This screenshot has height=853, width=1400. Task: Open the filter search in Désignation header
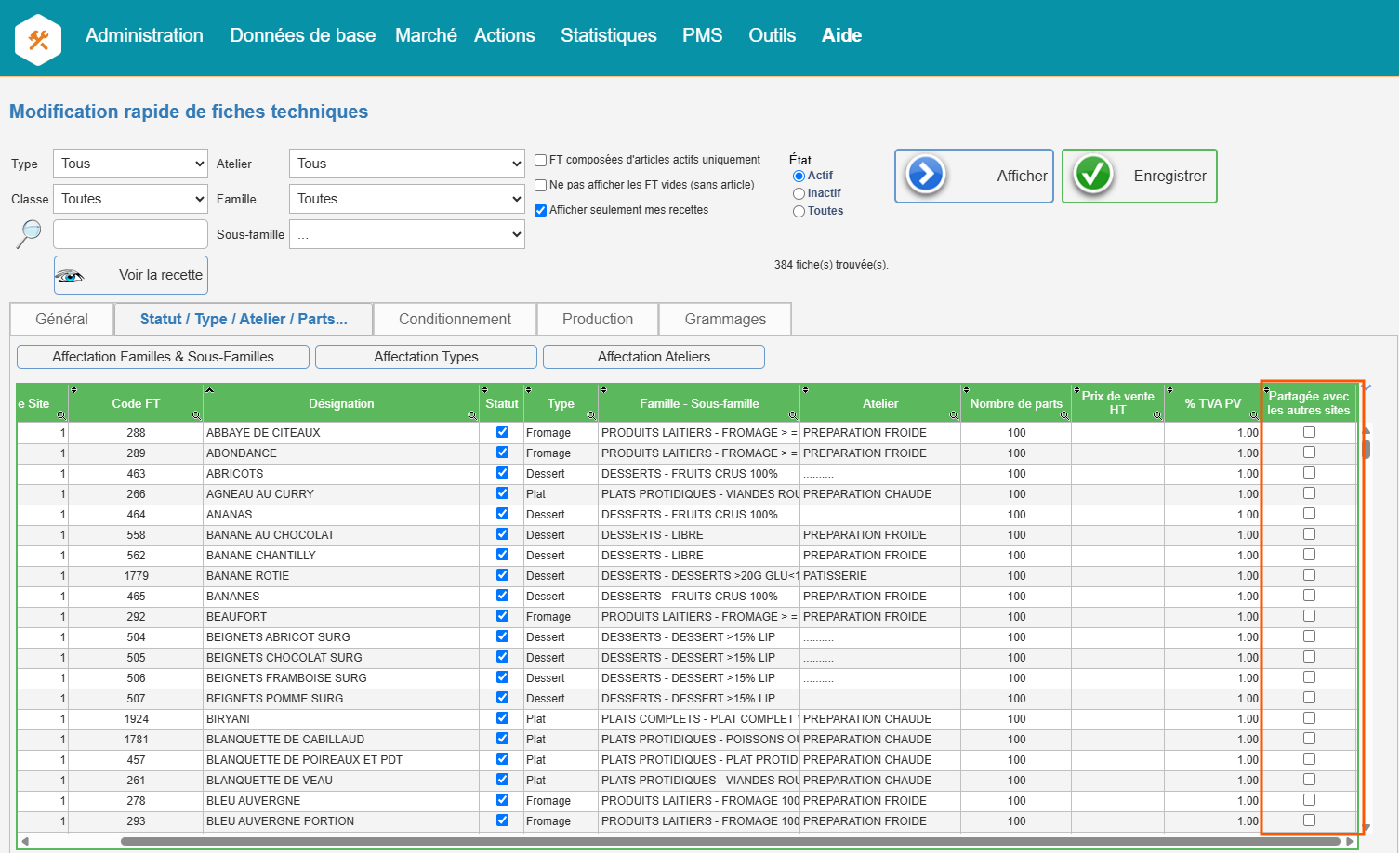pyautogui.click(x=472, y=415)
